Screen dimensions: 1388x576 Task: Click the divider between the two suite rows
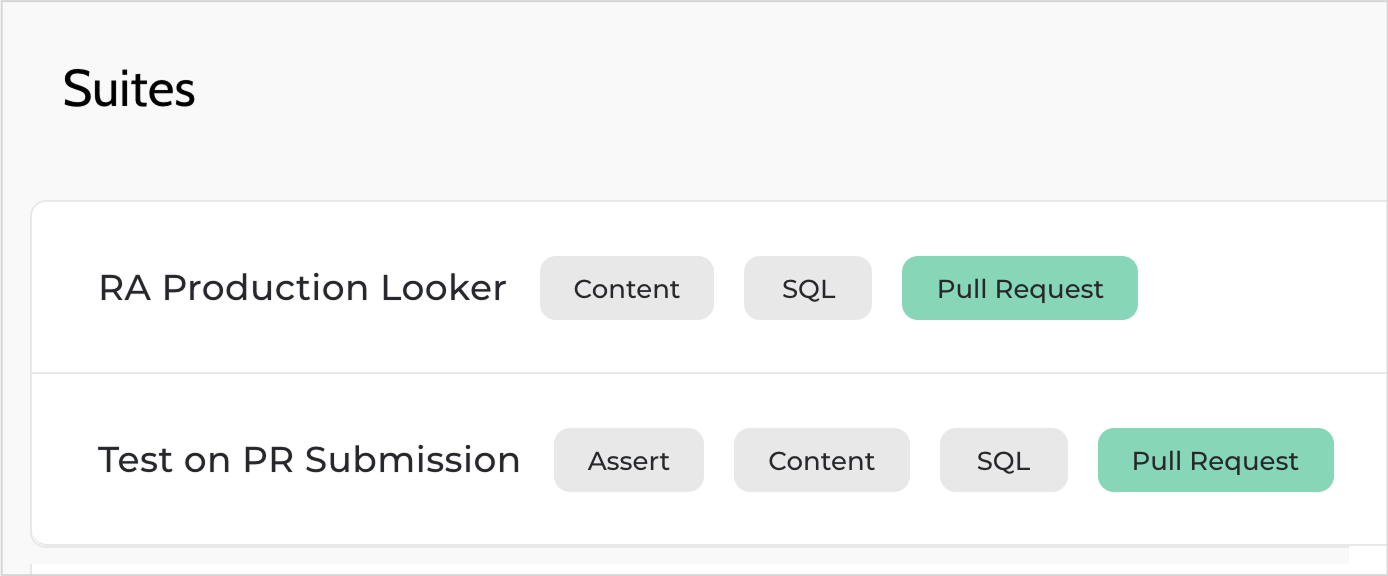click(x=700, y=373)
